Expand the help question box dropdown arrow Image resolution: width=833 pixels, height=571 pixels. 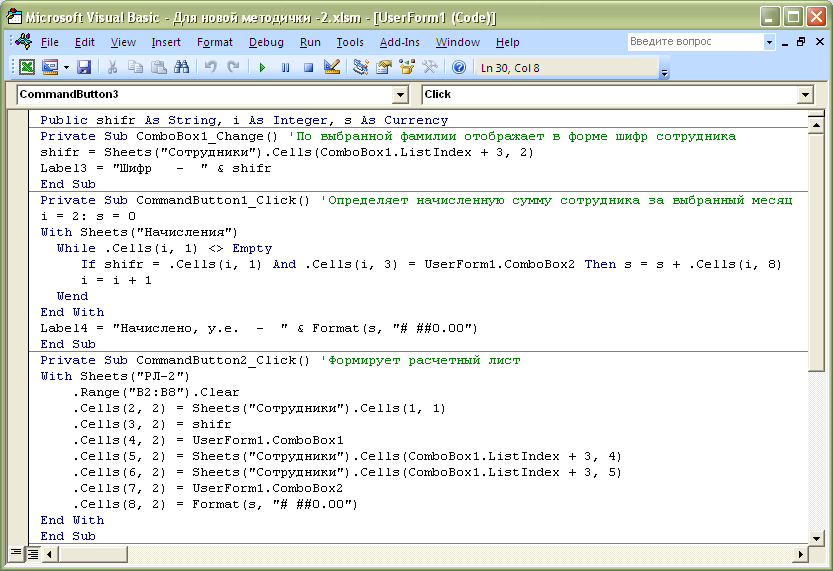(769, 42)
